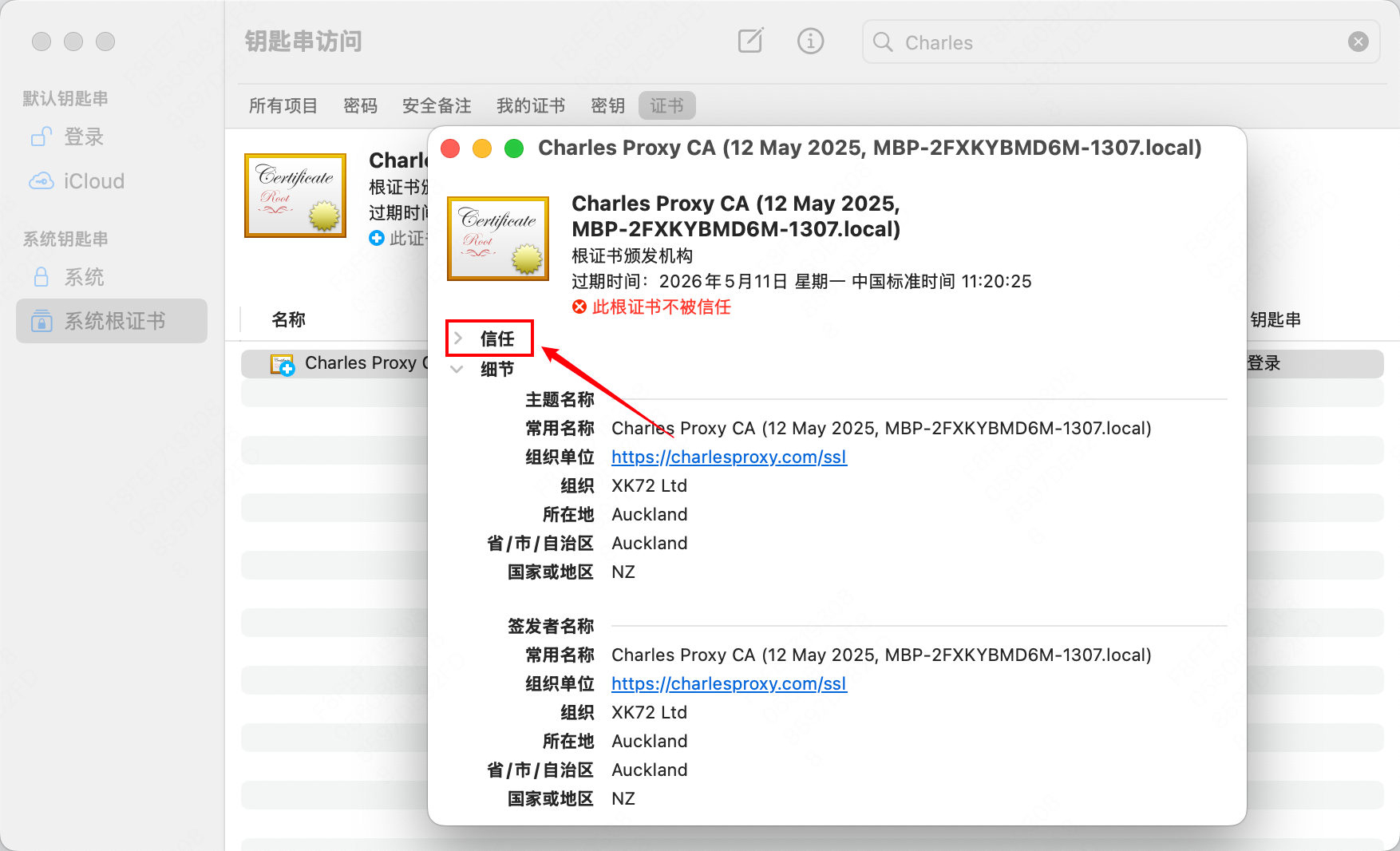
Task: Switch to 密钥 tab
Action: click(607, 105)
